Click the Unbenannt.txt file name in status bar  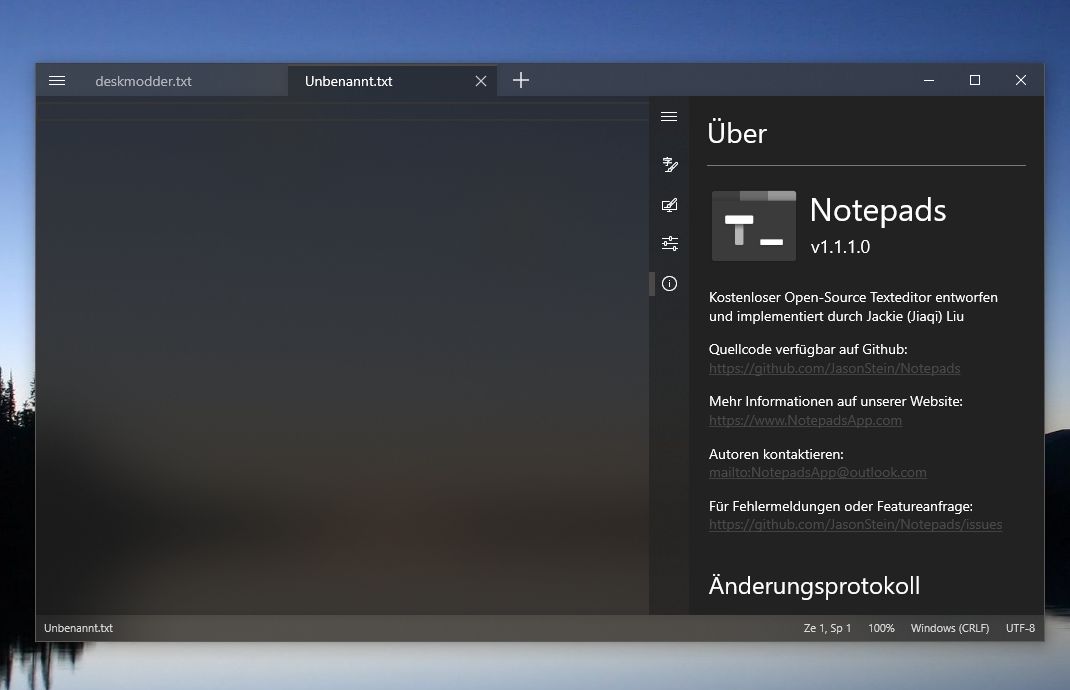pos(78,628)
